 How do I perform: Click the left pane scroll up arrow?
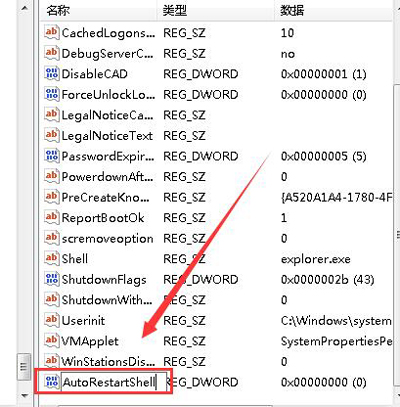click(24, 7)
